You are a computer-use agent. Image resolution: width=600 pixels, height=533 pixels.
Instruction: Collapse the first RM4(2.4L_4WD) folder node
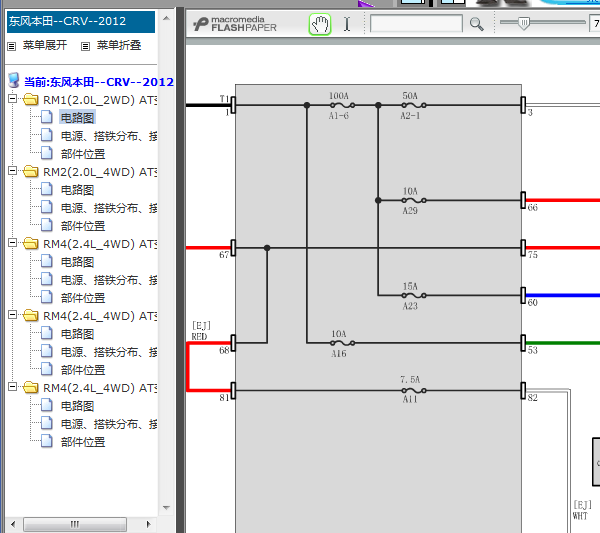[x=13, y=243]
